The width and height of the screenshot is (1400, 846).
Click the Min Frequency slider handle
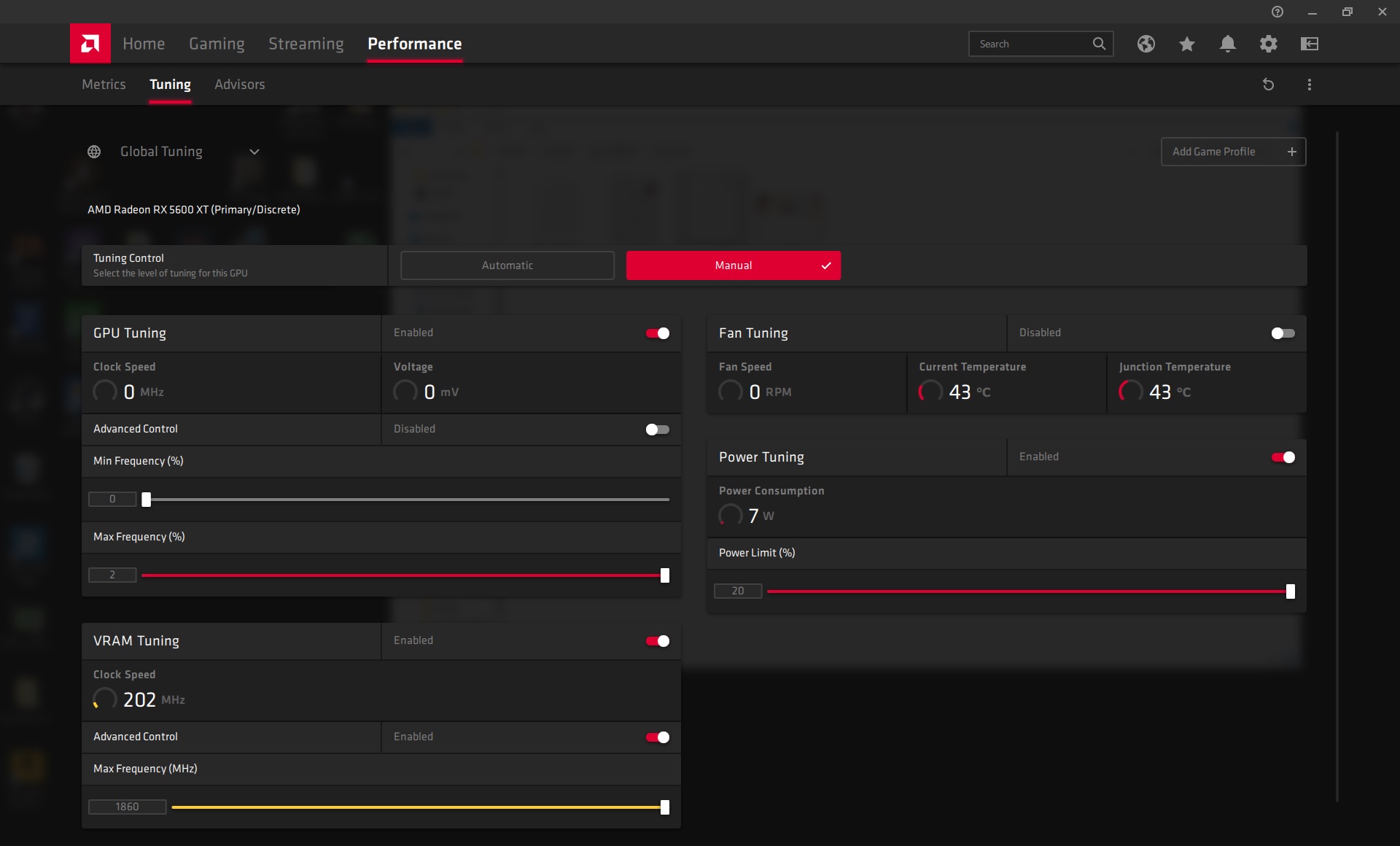(x=147, y=500)
